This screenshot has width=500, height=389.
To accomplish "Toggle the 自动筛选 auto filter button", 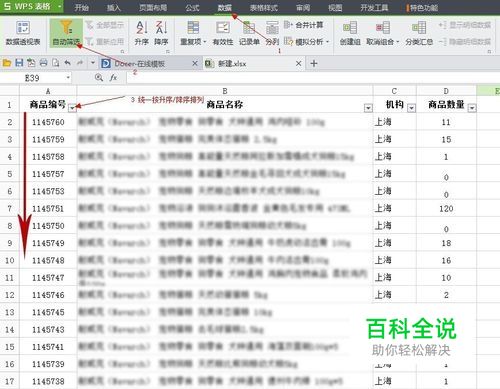I will point(66,33).
